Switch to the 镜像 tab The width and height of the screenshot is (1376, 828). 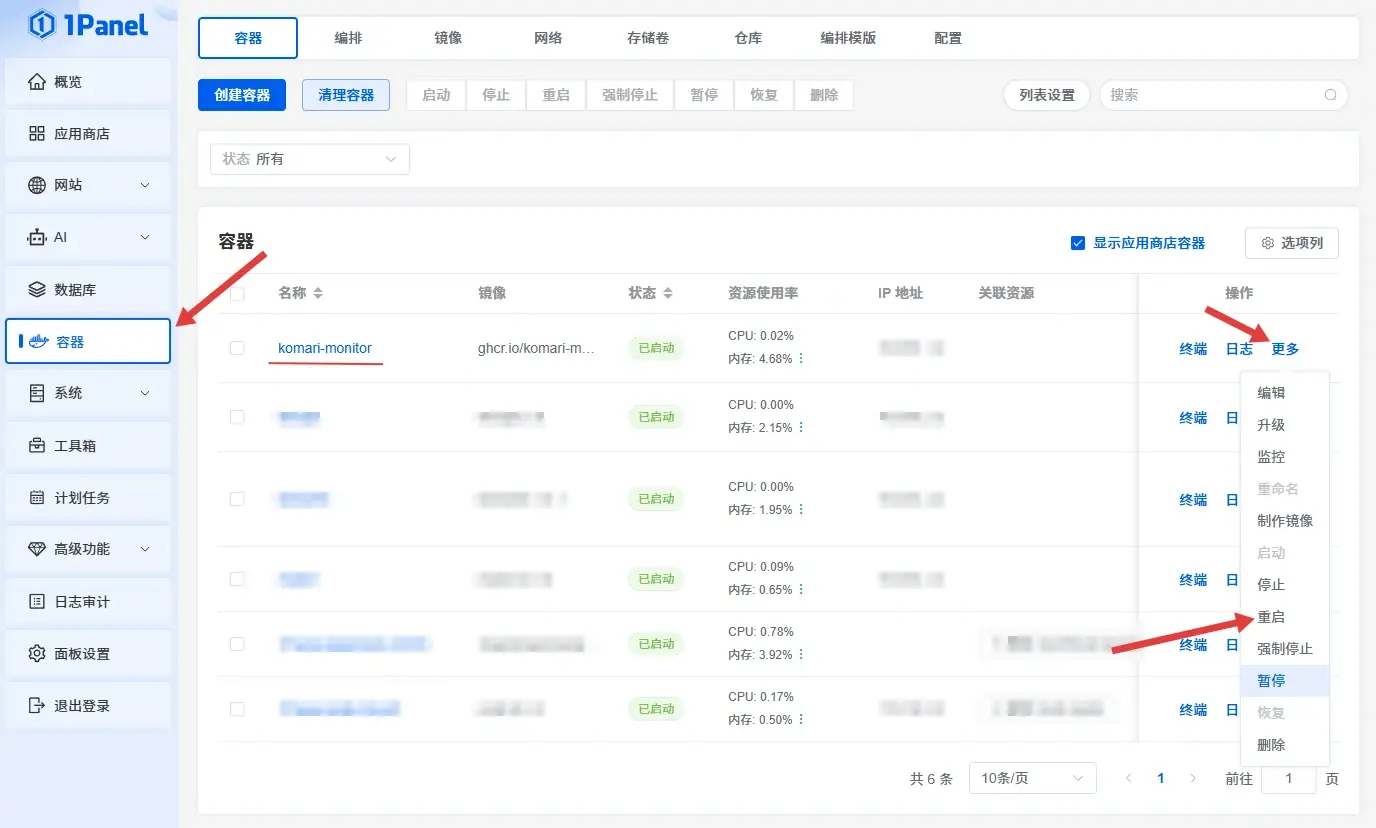[448, 38]
